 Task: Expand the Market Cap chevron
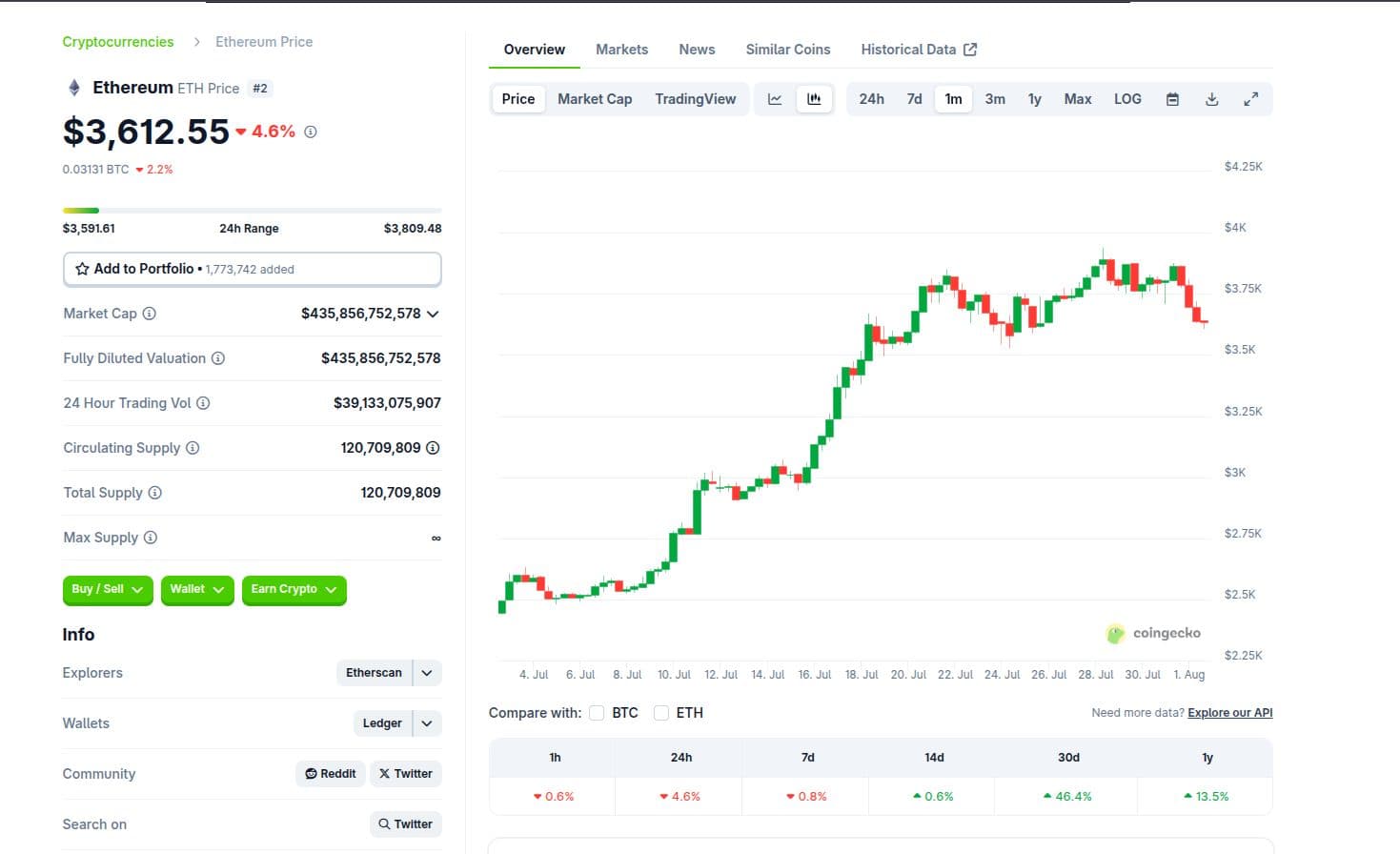tap(434, 314)
